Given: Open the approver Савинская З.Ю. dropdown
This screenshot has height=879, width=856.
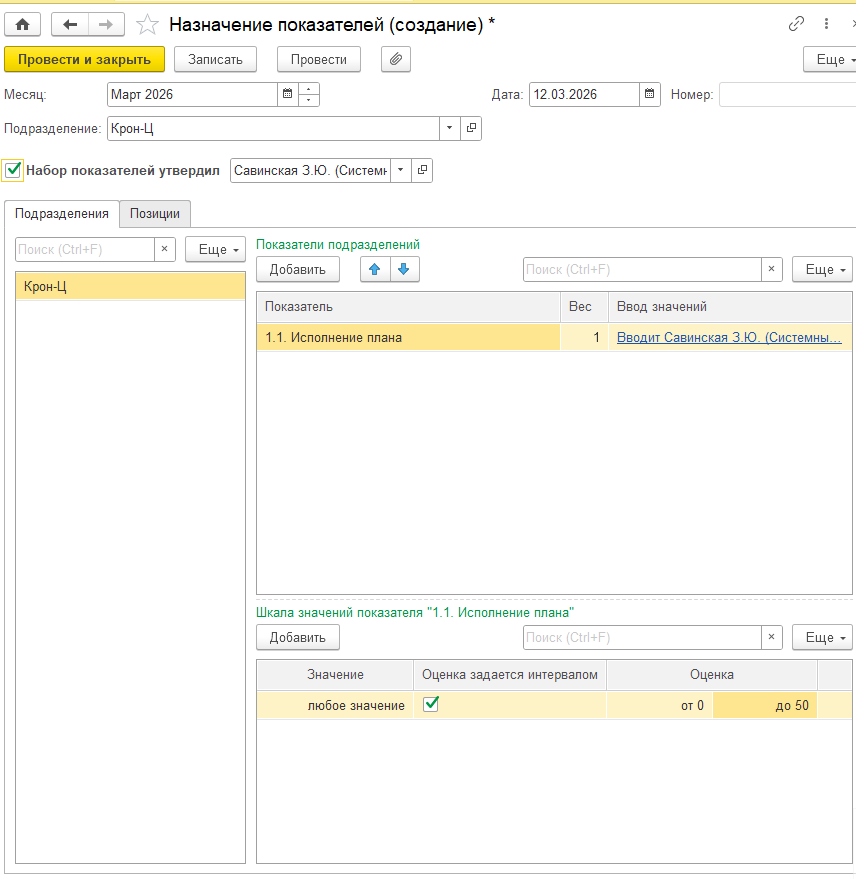Looking at the screenshot, I should (400, 171).
